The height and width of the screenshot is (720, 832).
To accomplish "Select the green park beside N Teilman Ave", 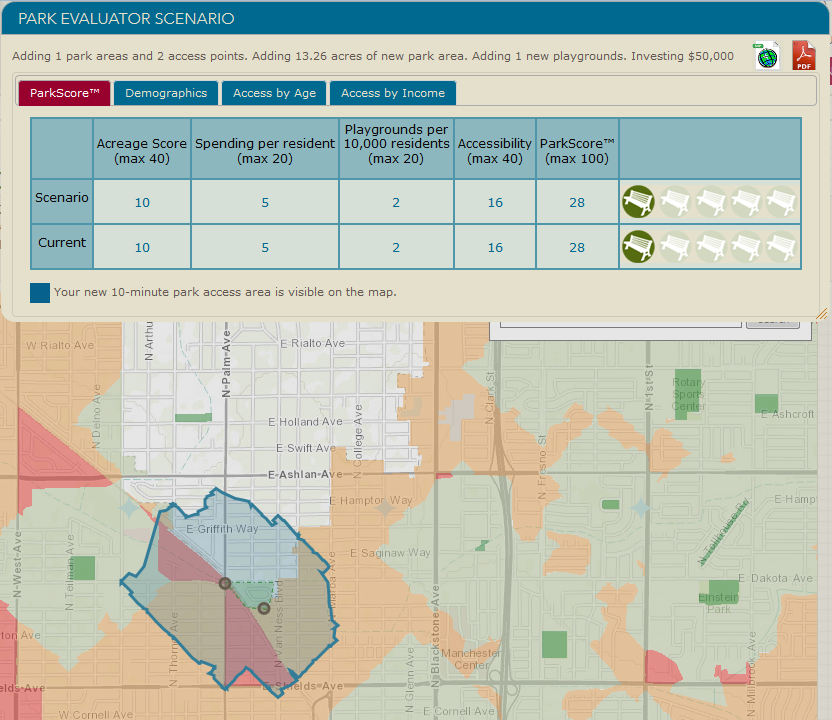I will [84, 568].
